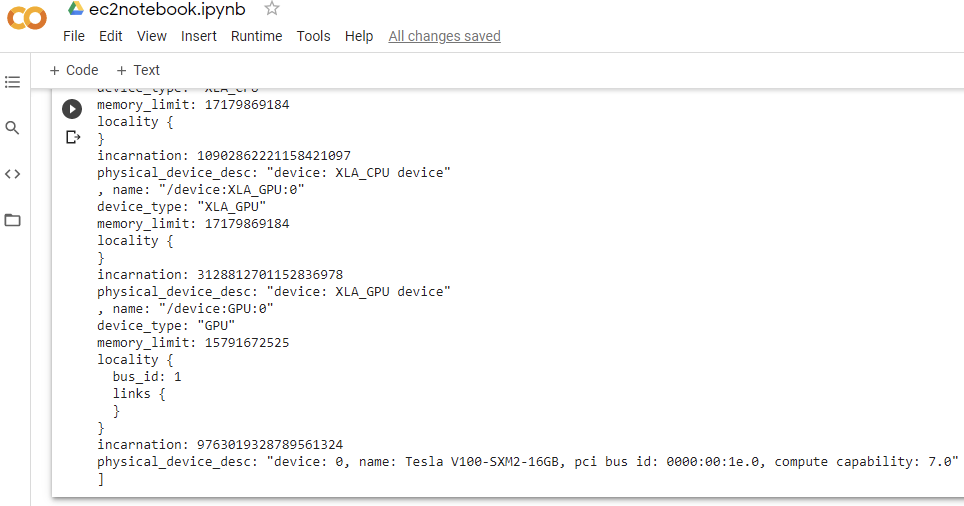The height and width of the screenshot is (506, 964).
Task: Open the Insert menu
Action: tap(199, 36)
